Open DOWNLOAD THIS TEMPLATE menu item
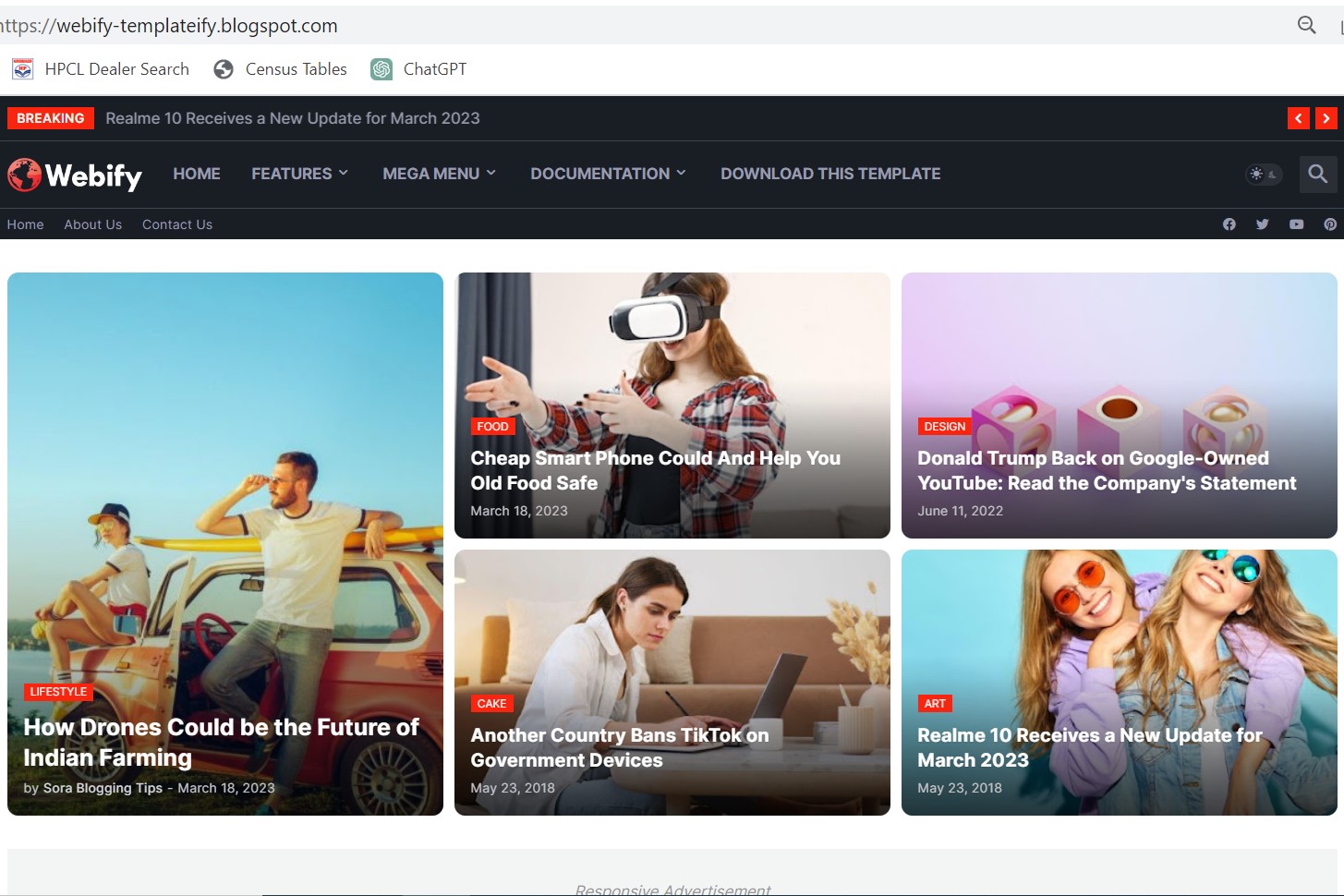 click(x=830, y=174)
